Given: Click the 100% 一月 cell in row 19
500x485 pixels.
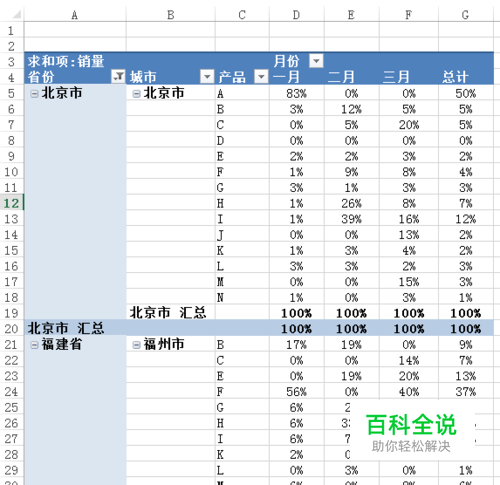Looking at the screenshot, I should tap(296, 313).
